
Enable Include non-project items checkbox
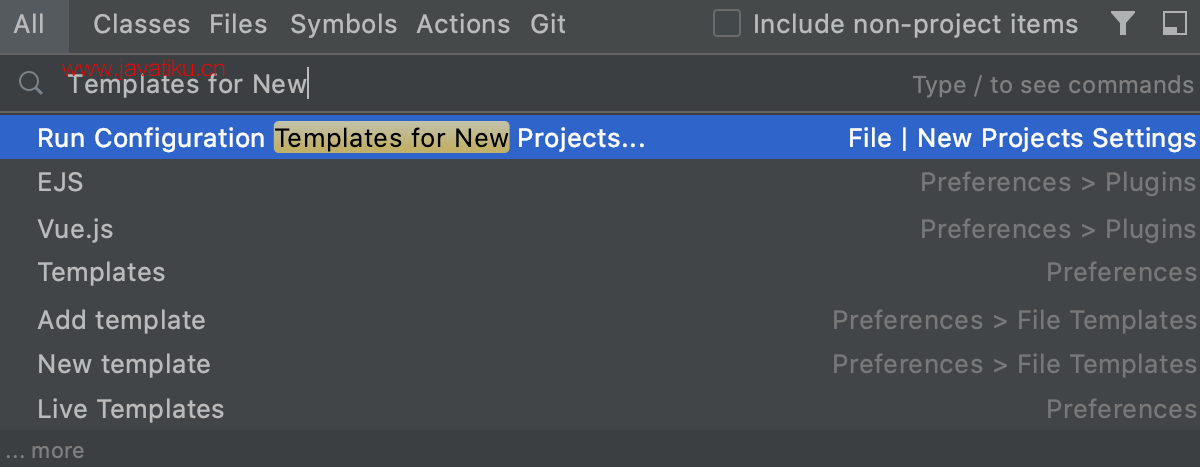pos(727,24)
